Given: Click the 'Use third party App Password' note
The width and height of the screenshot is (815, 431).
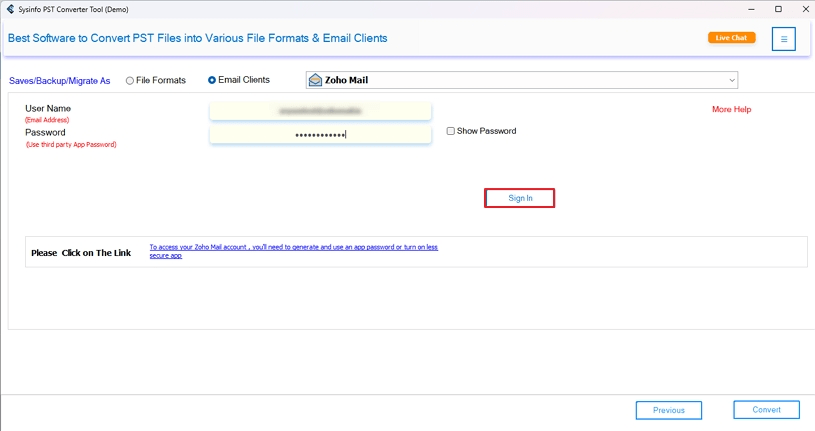Looking at the screenshot, I should tap(71, 145).
